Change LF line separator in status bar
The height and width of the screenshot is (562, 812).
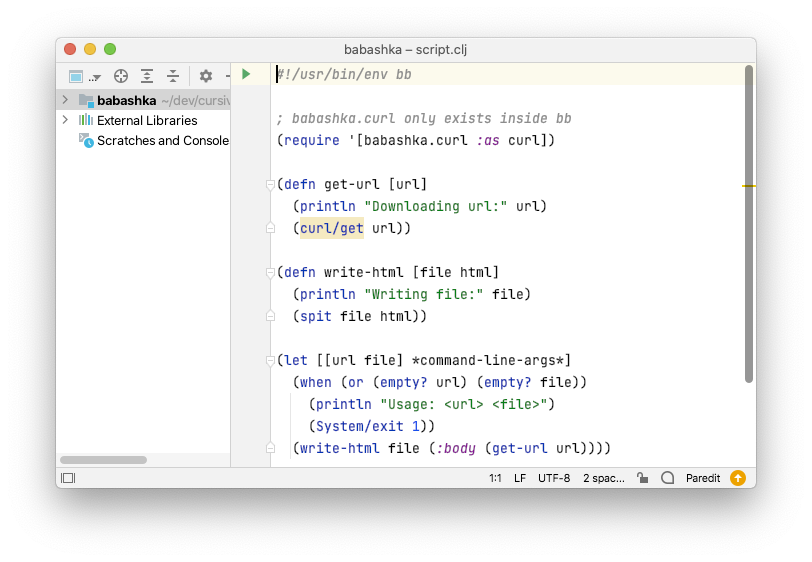pos(520,478)
